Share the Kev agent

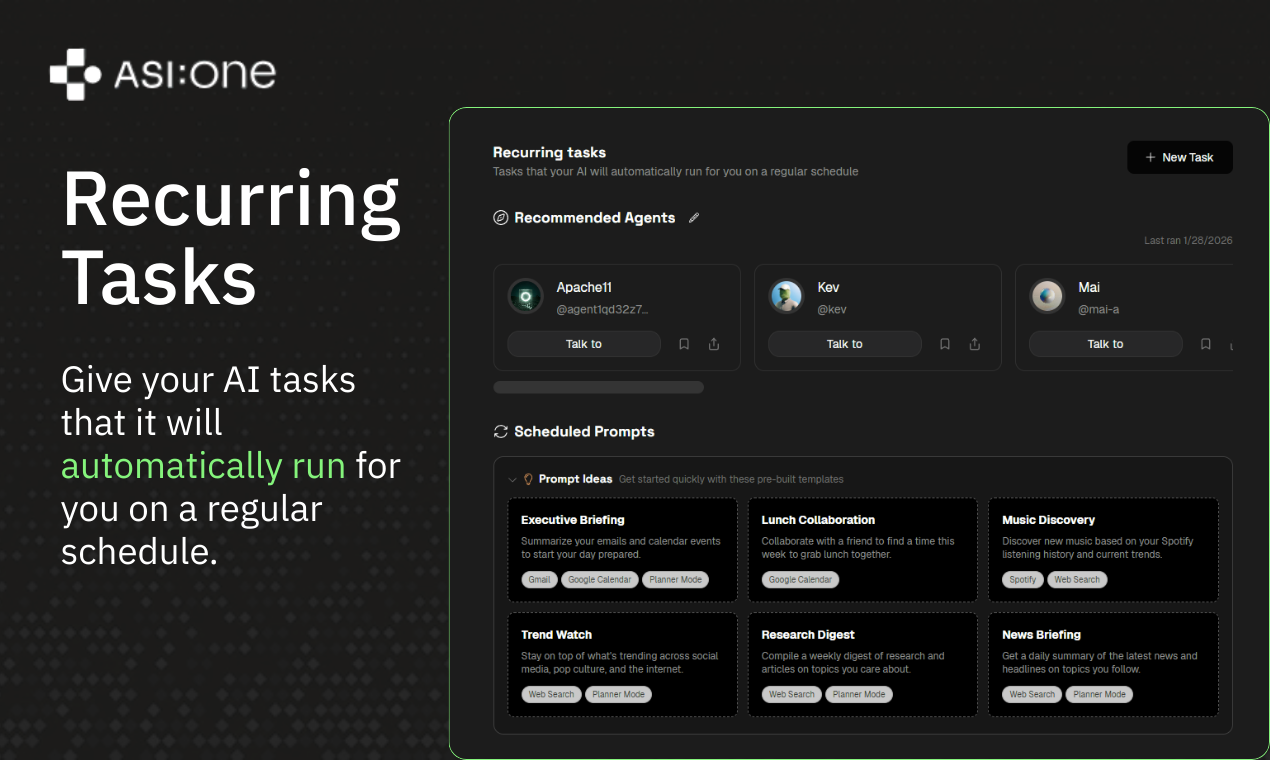[x=975, y=344]
